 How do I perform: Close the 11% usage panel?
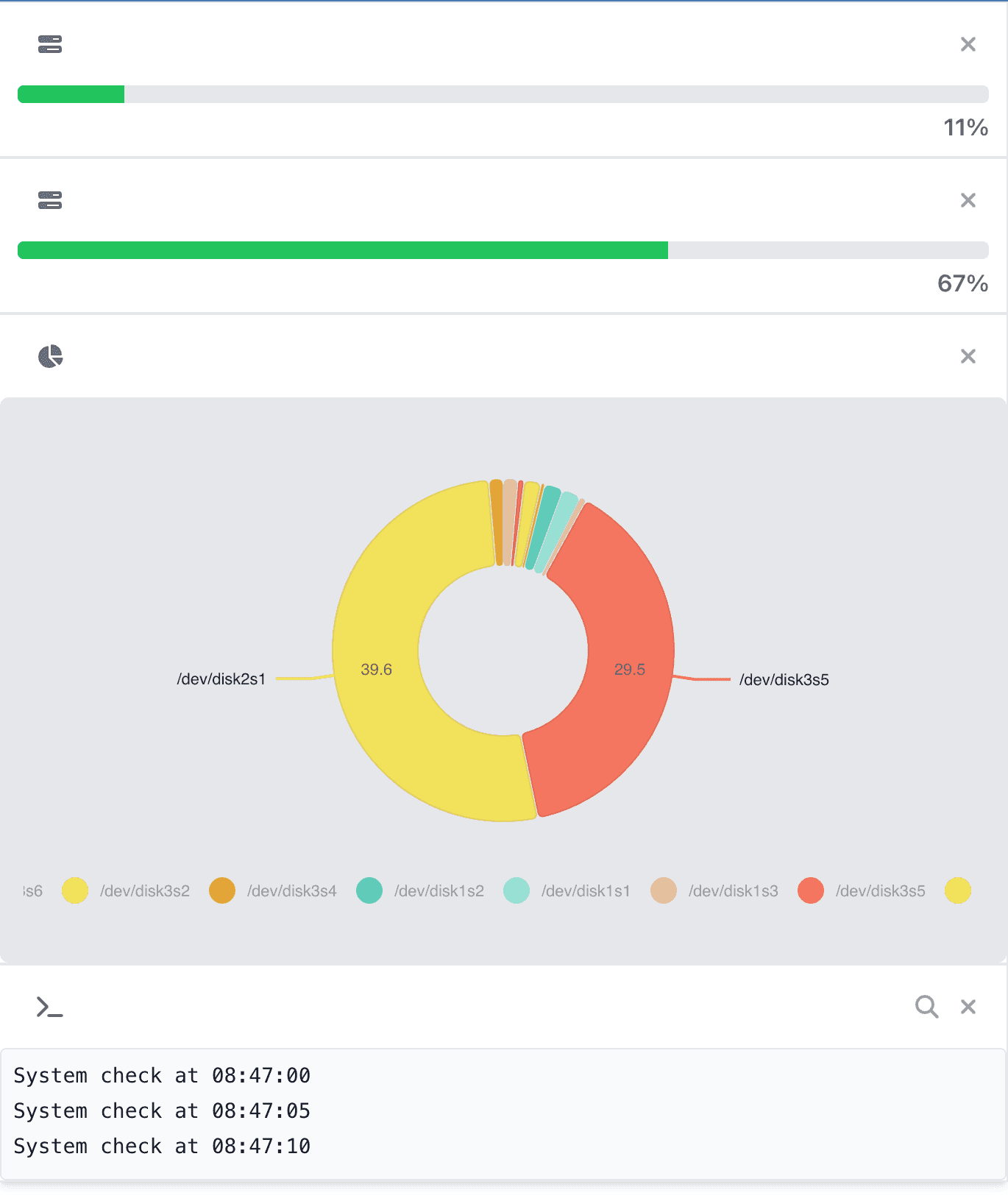(x=968, y=44)
